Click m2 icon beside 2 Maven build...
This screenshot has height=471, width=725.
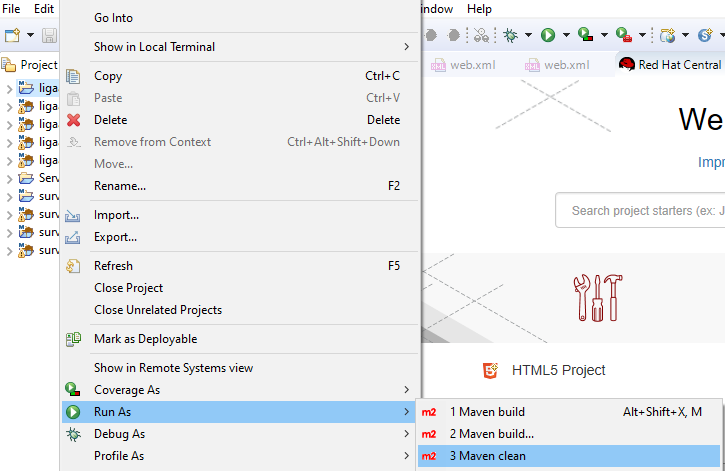click(x=429, y=434)
